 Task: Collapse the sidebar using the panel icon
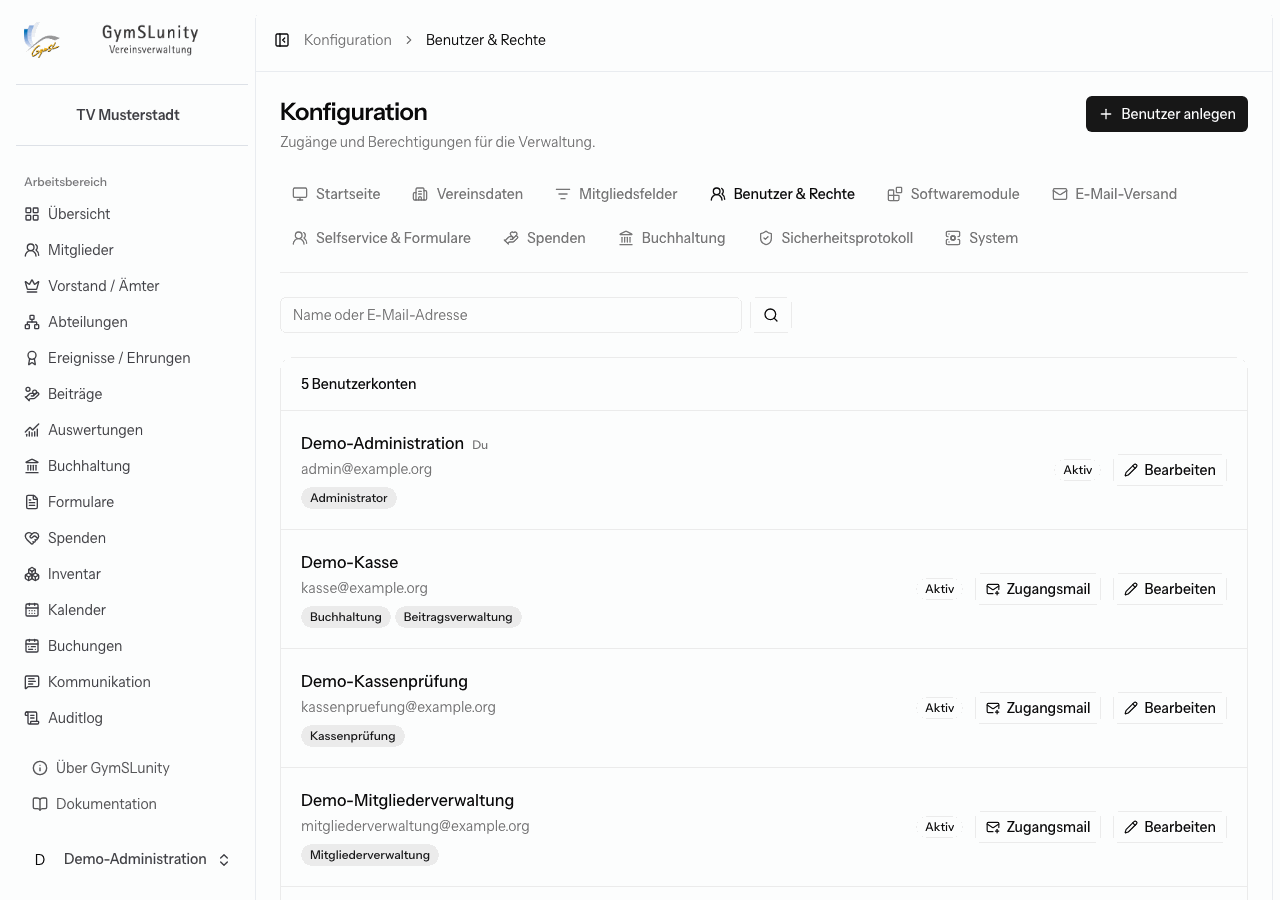[x=282, y=40]
